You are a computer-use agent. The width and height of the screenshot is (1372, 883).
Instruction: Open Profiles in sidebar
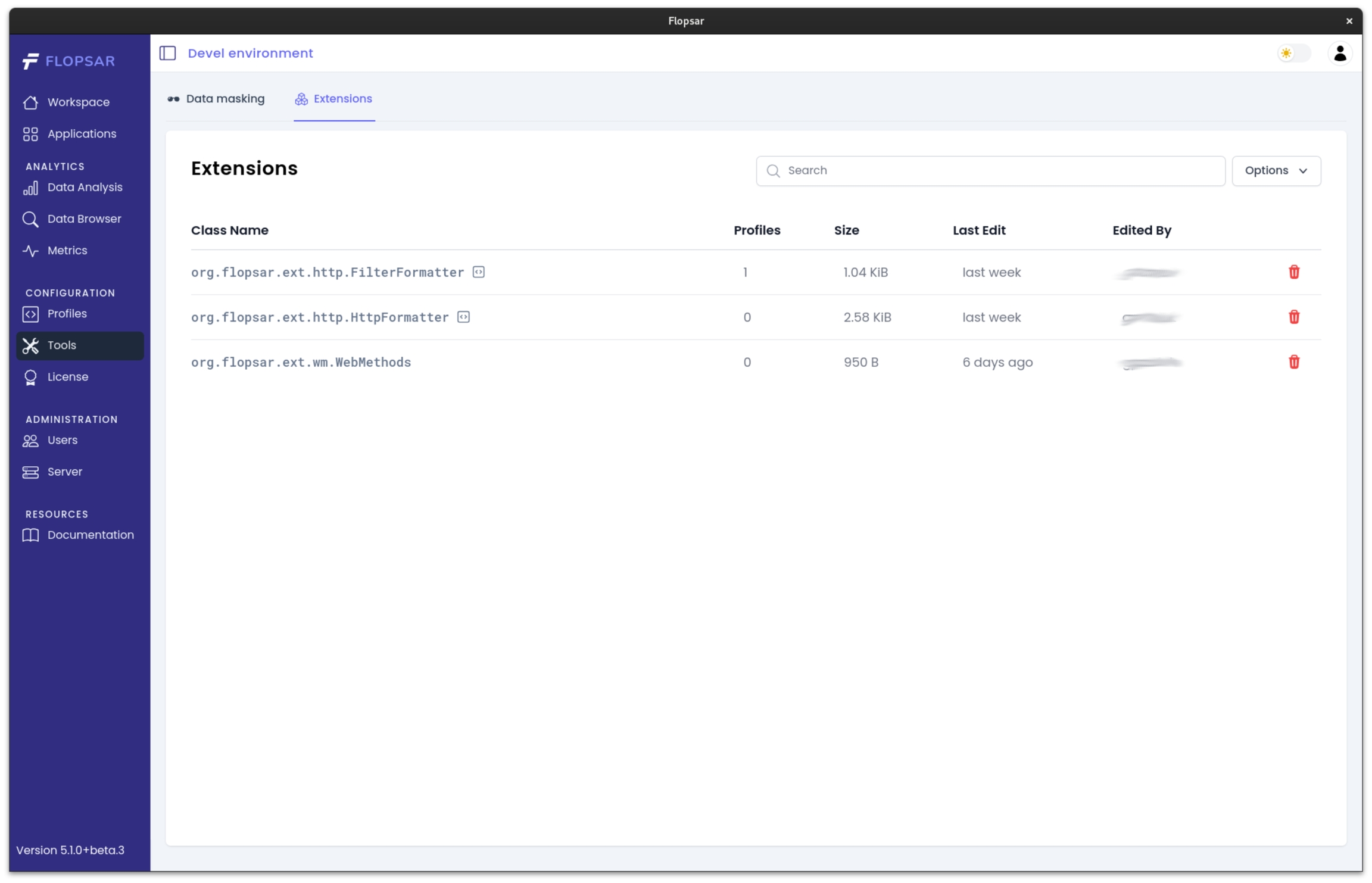pyautogui.click(x=67, y=314)
